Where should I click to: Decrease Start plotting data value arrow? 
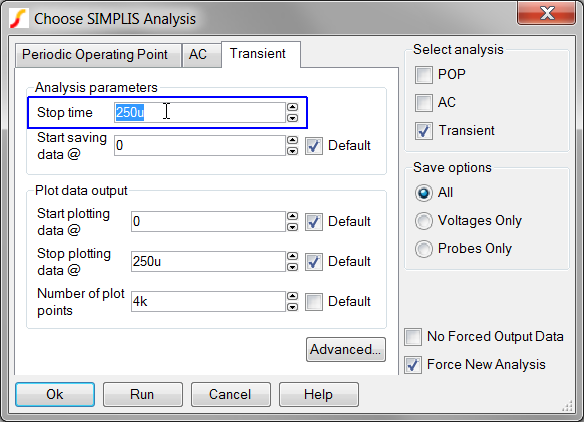pos(293,227)
